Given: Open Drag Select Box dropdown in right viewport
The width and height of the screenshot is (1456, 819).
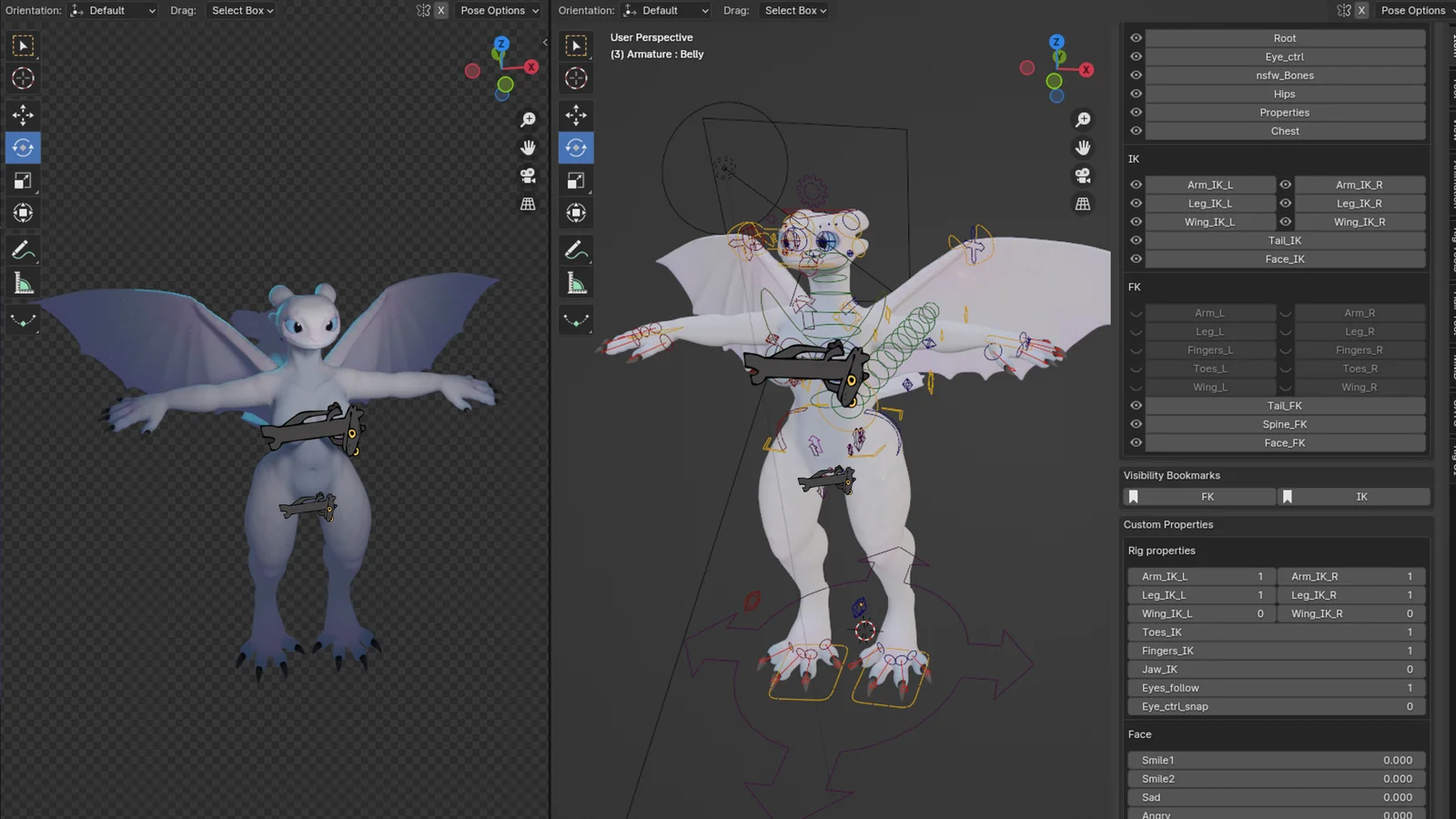Looking at the screenshot, I should tap(795, 11).
